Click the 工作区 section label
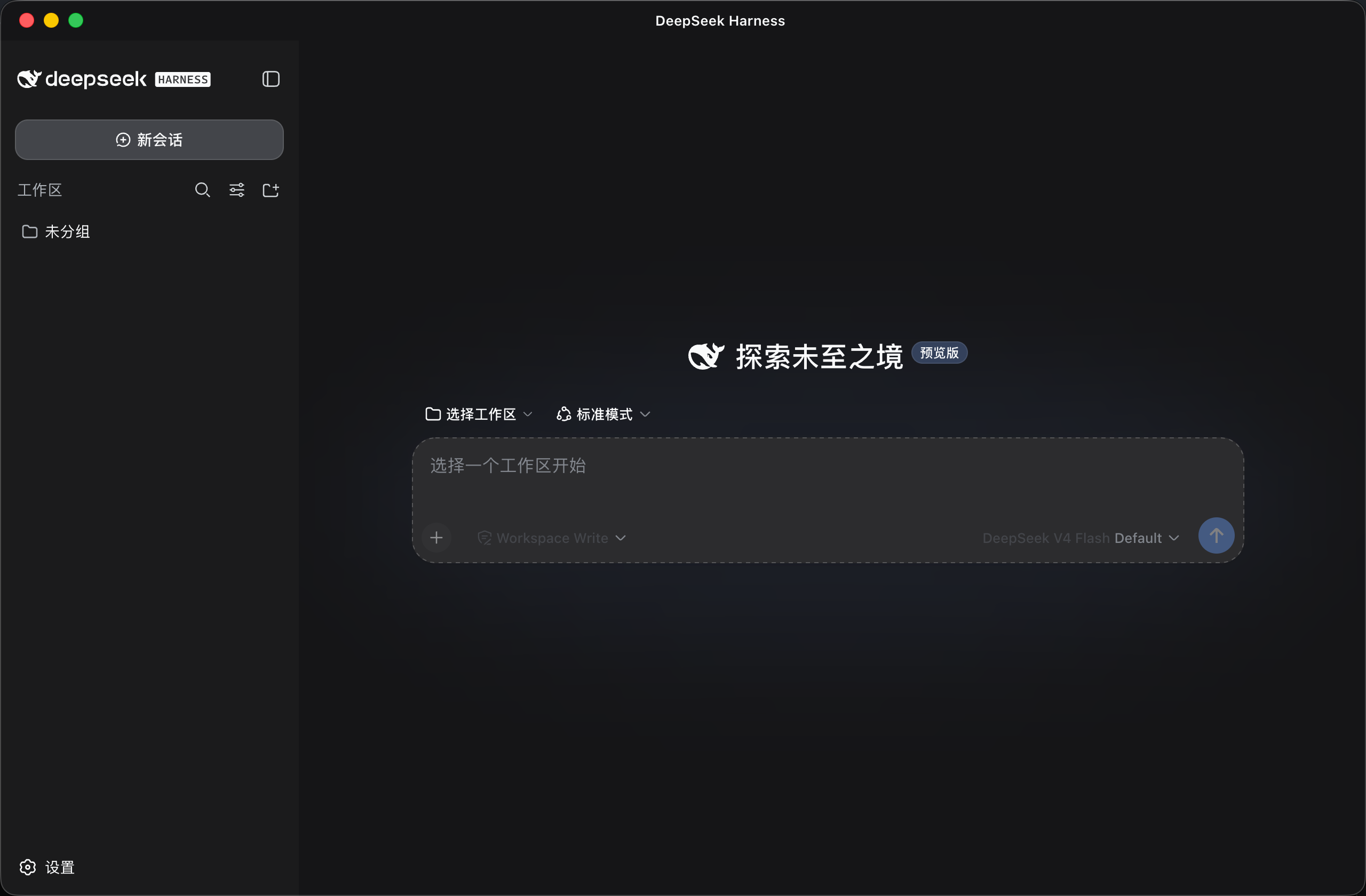1366x896 pixels. (x=39, y=190)
